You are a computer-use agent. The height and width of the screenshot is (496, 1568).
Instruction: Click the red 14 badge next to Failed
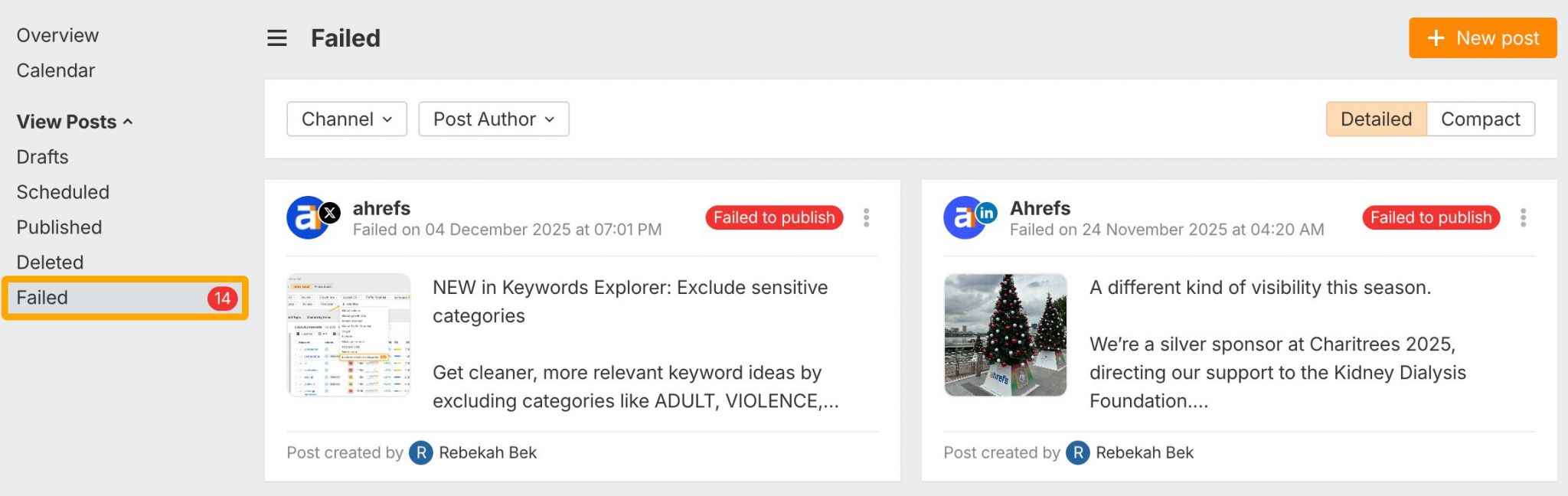tap(221, 298)
